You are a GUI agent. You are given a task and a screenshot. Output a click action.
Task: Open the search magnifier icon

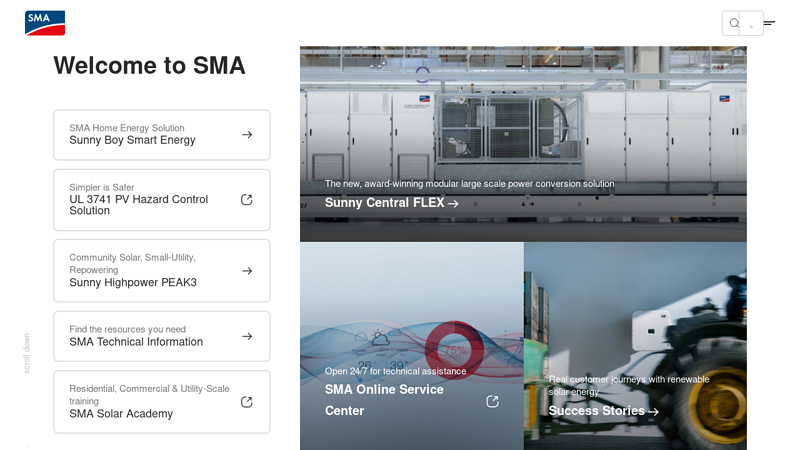(734, 23)
